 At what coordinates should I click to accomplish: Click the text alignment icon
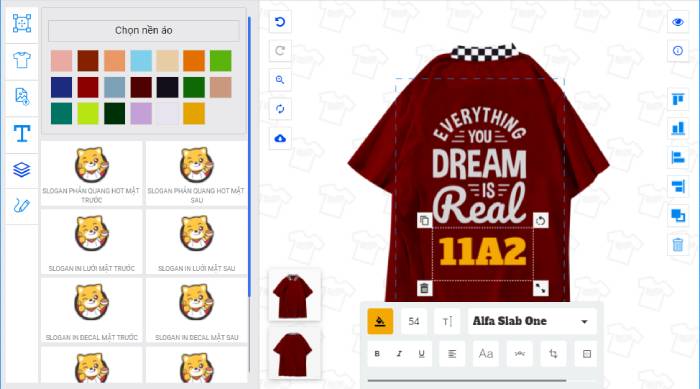(452, 354)
